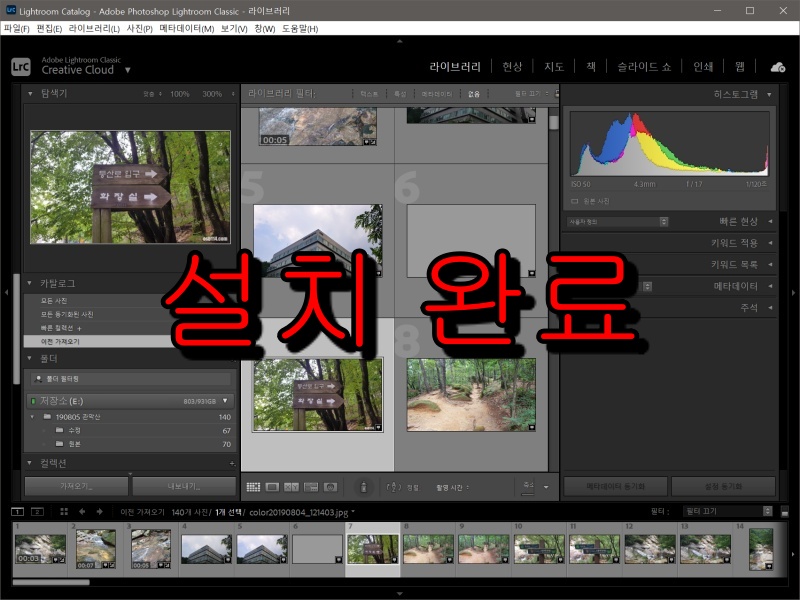Open People face view icon
The width and height of the screenshot is (800, 600).
(331, 487)
